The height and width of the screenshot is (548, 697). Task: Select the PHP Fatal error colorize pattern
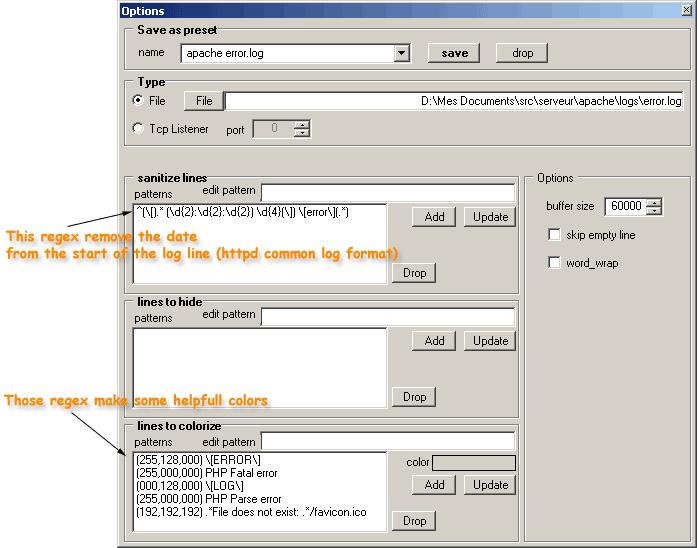coord(206,473)
